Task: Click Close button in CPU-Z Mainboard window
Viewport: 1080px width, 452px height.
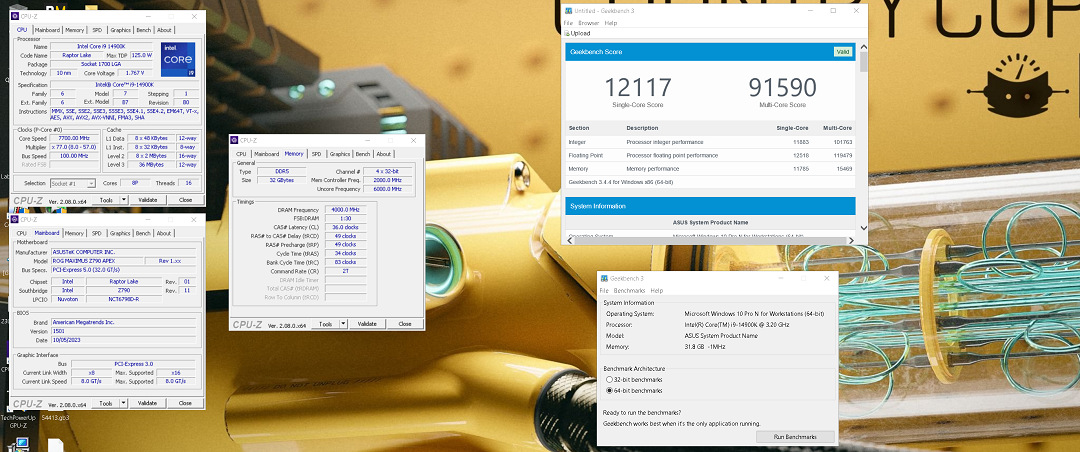Action: coord(185,403)
